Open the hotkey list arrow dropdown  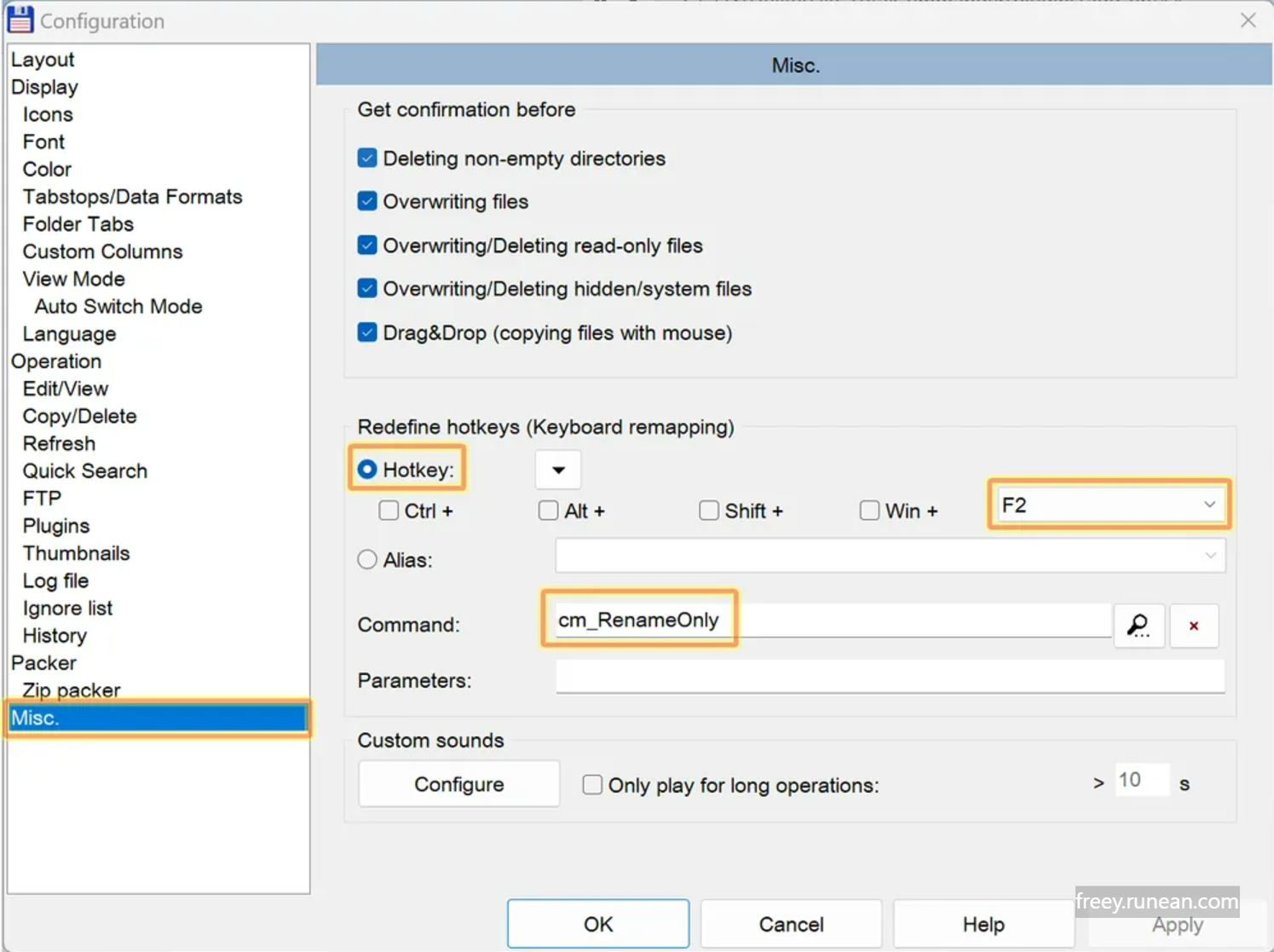click(x=558, y=470)
